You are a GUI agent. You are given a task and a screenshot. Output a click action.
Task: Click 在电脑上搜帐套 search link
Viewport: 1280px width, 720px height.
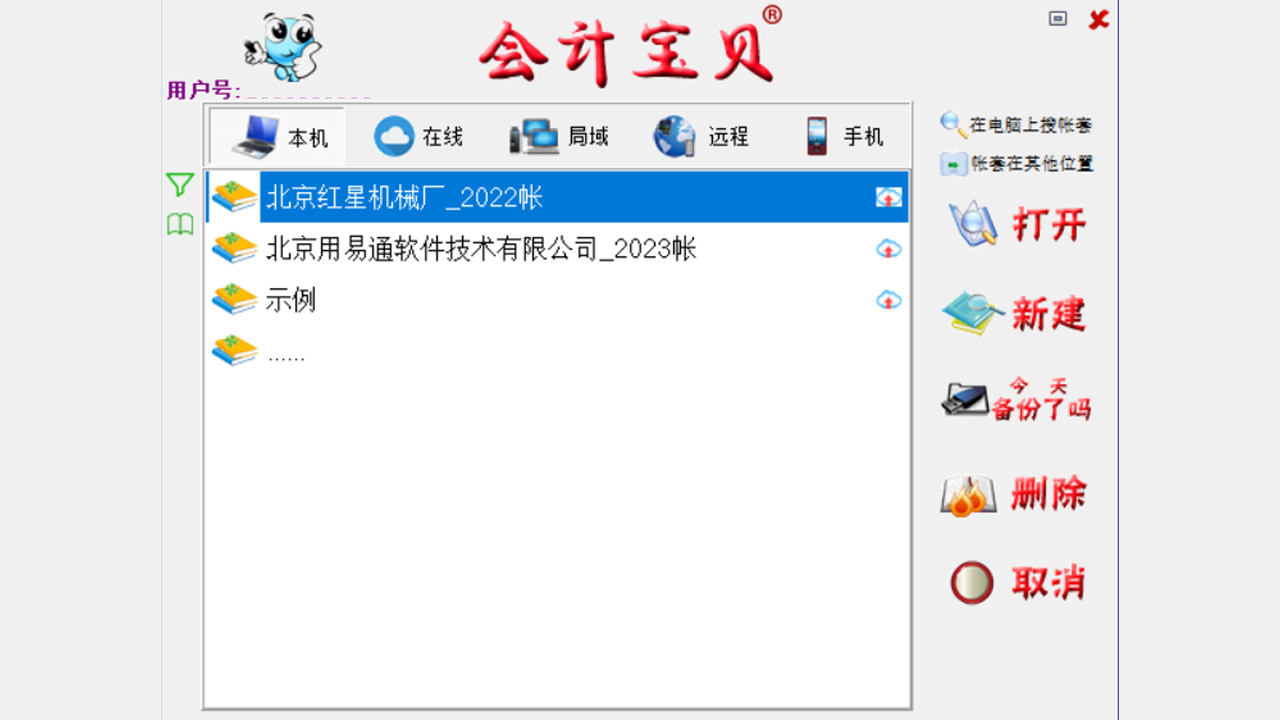click(1016, 125)
